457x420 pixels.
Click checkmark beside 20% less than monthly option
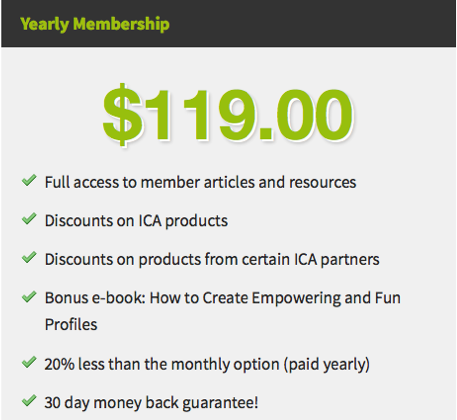[x=29, y=362]
